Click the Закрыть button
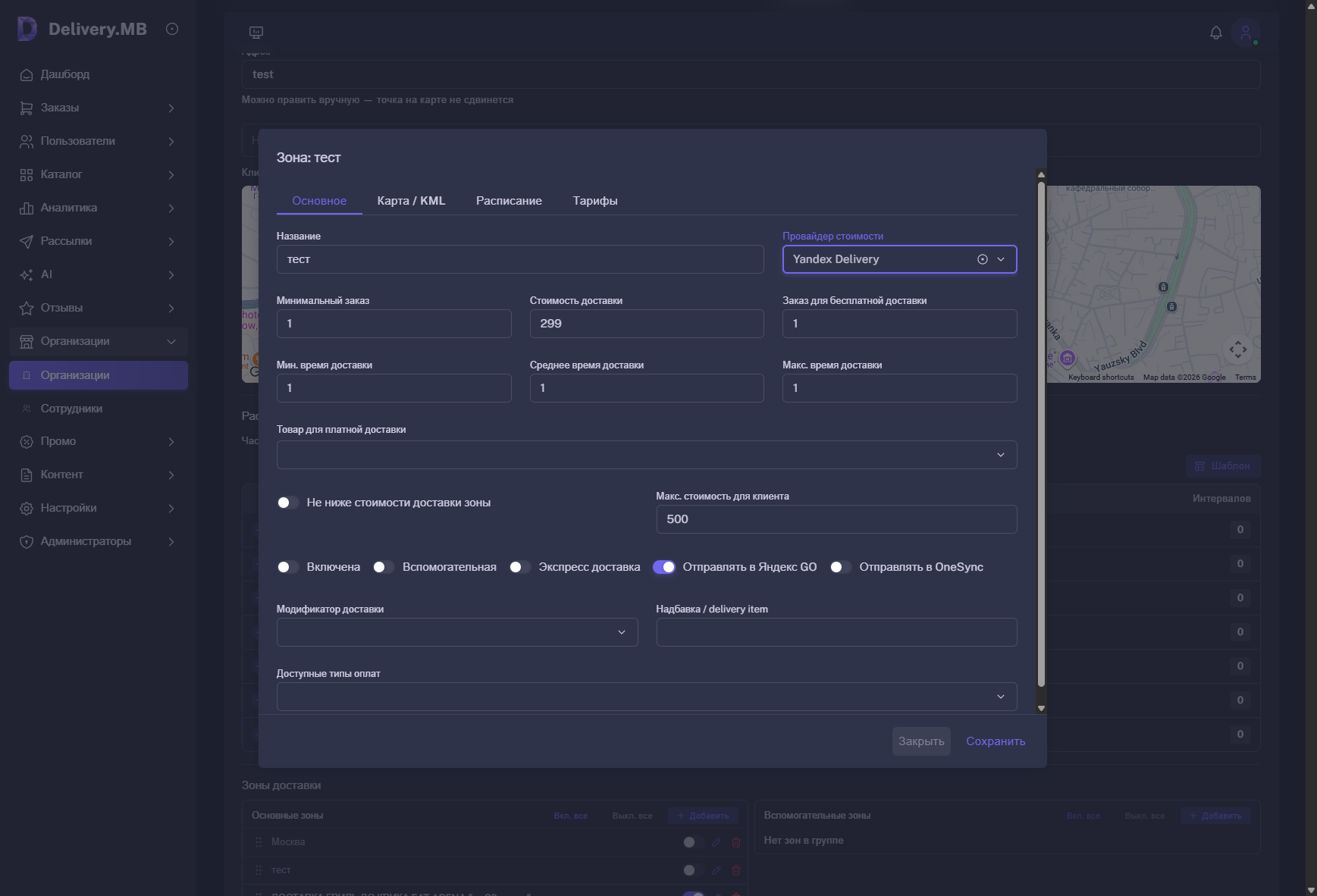 (x=921, y=741)
